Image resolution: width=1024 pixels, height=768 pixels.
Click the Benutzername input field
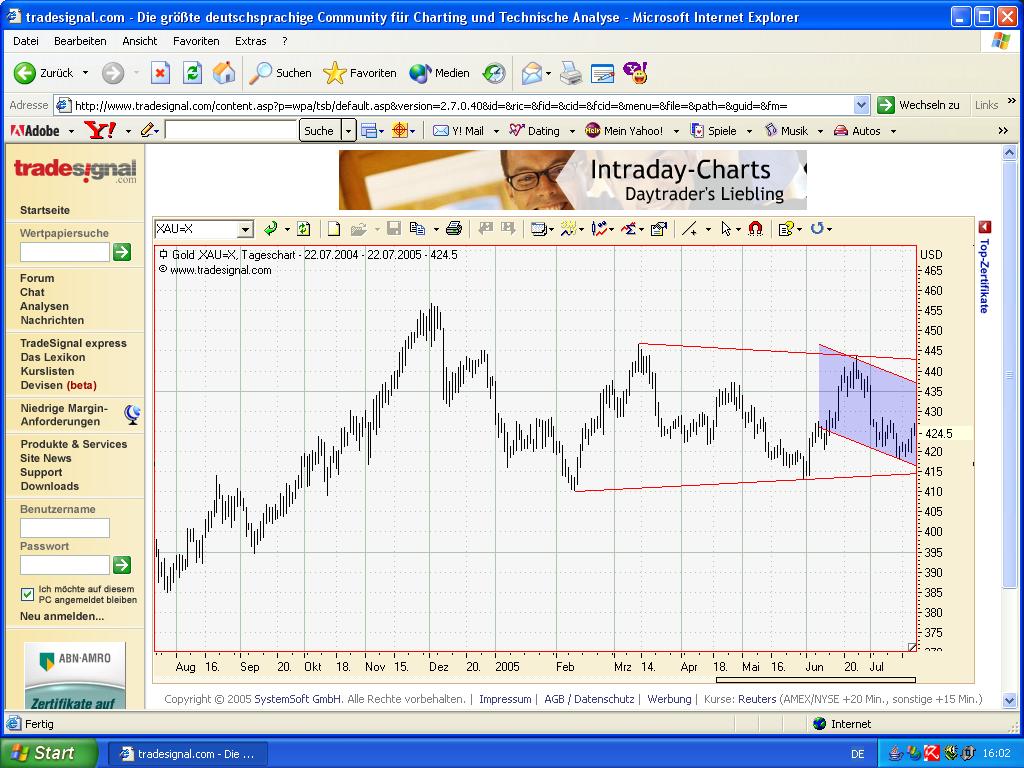tap(65, 528)
